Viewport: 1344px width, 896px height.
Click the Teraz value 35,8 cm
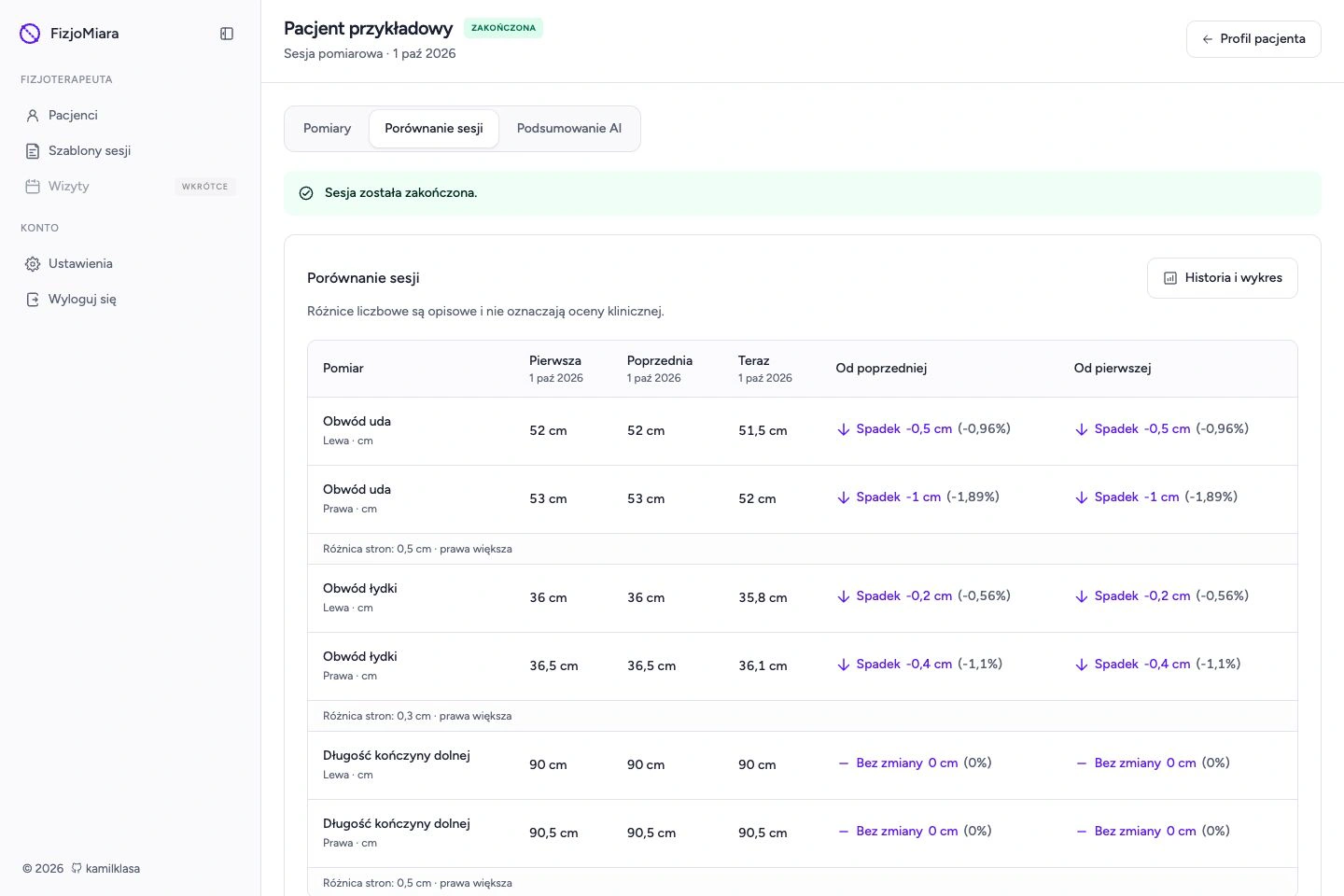click(x=763, y=598)
